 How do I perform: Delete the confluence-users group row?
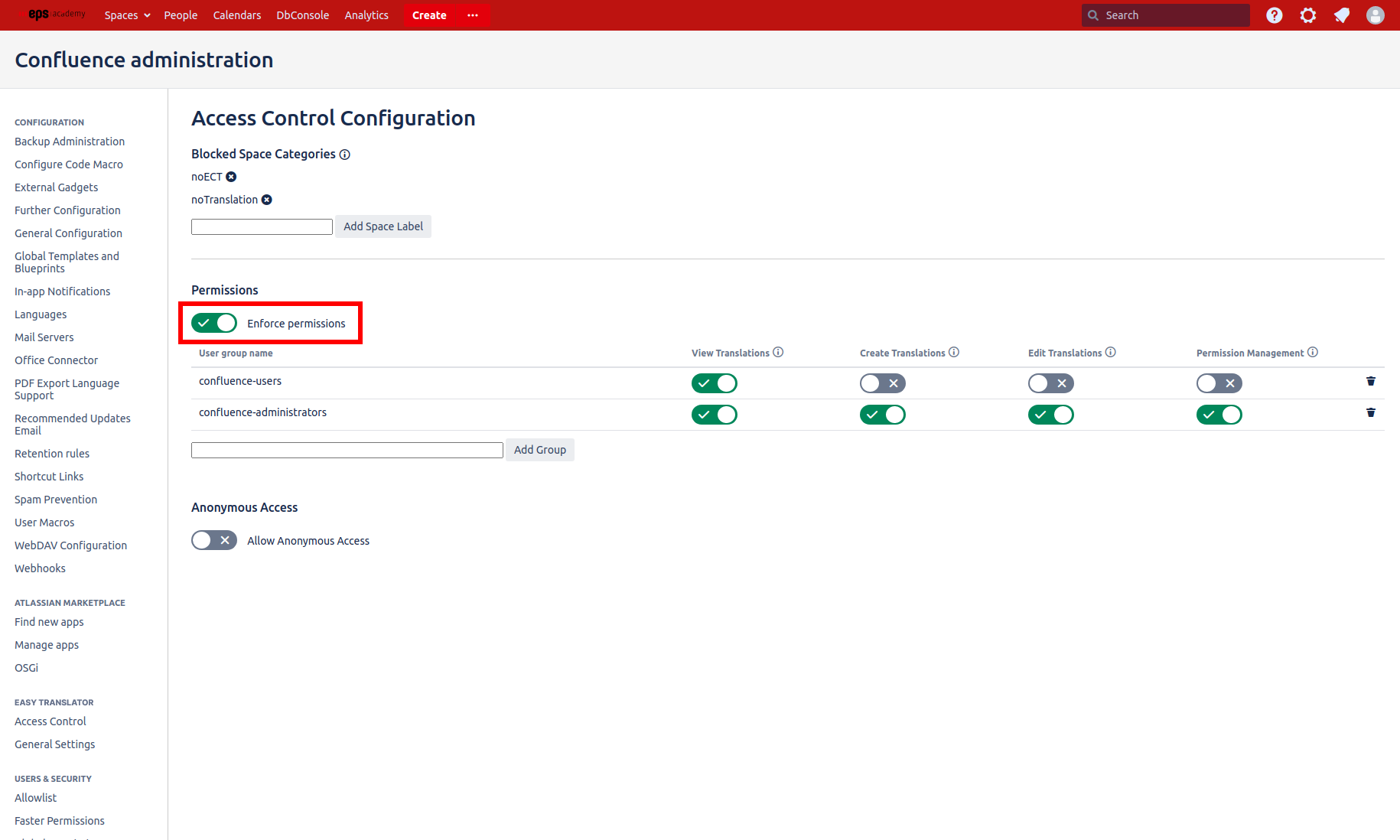[x=1370, y=381]
